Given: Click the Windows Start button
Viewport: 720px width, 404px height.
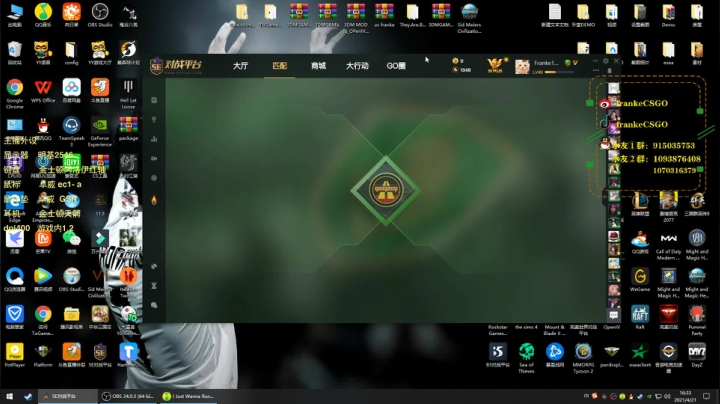Looking at the screenshot, I should click(9, 396).
